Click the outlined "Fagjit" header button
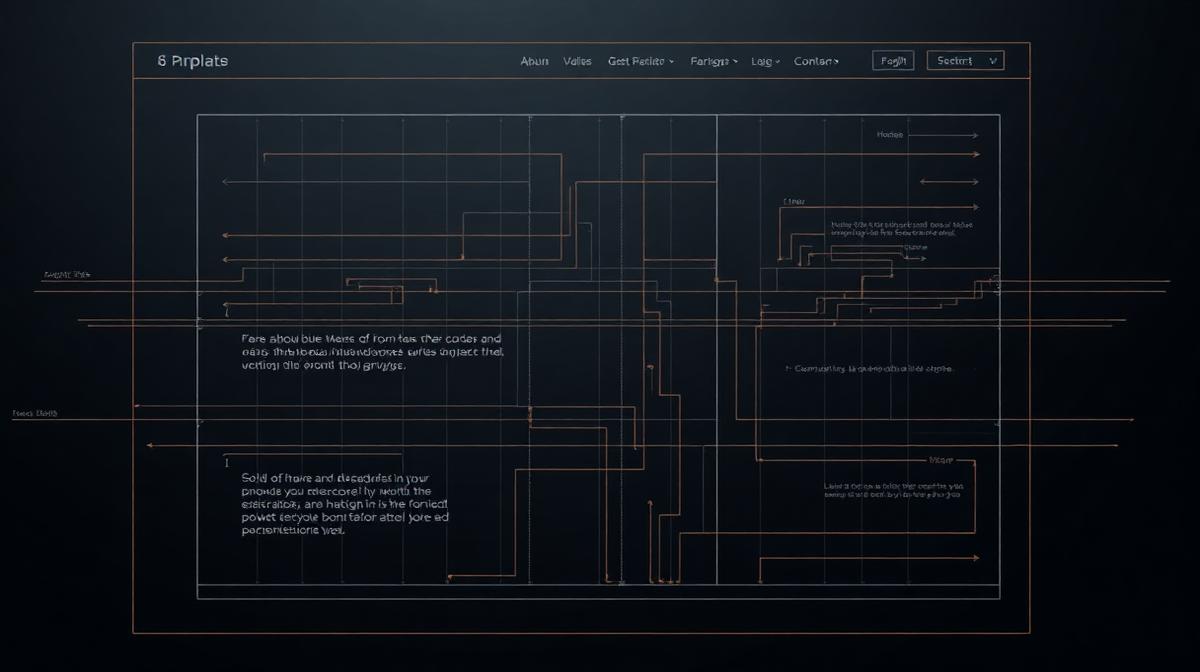This screenshot has height=672, width=1200. pos(893,61)
